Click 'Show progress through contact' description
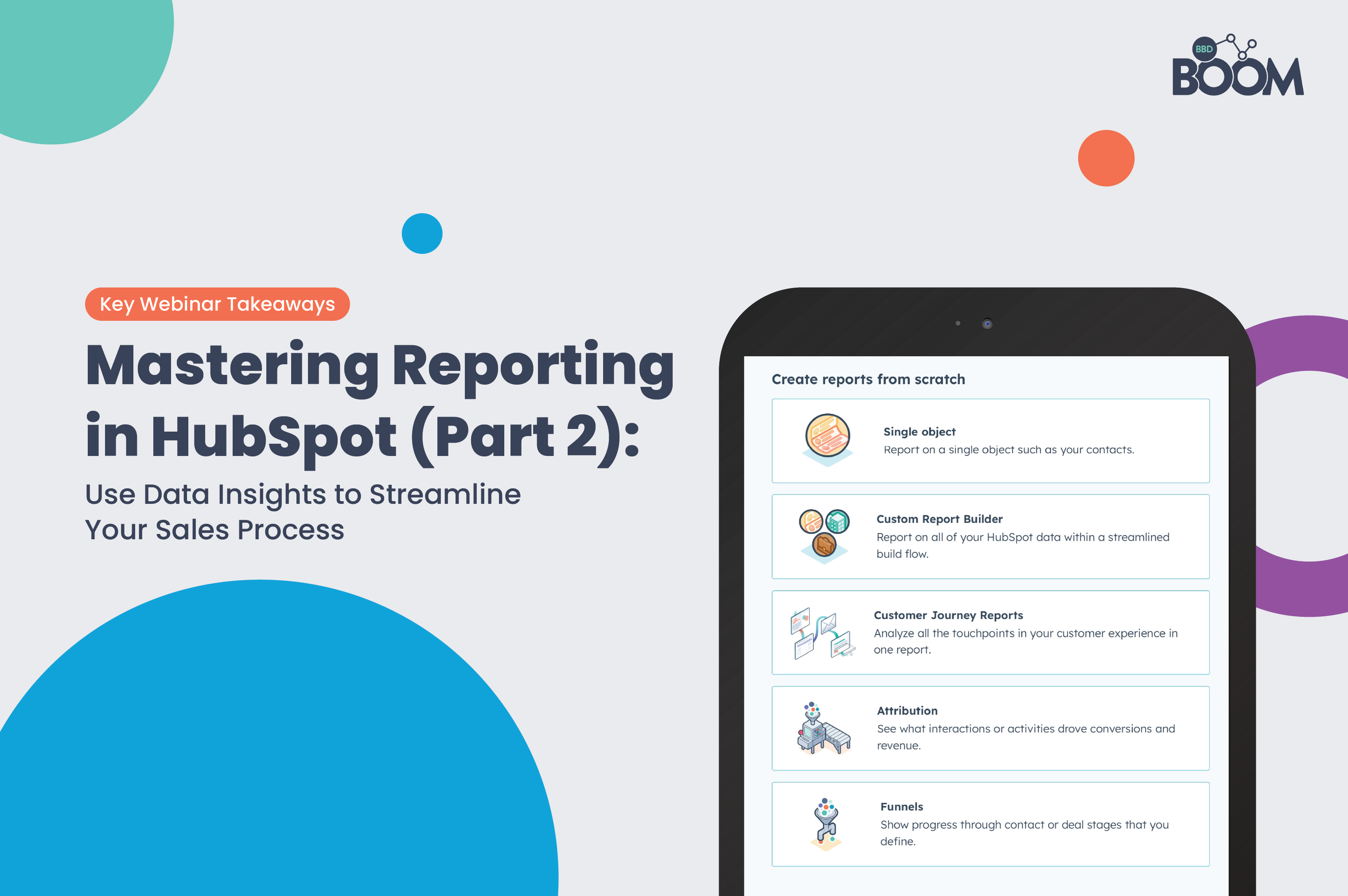 coord(1025,833)
